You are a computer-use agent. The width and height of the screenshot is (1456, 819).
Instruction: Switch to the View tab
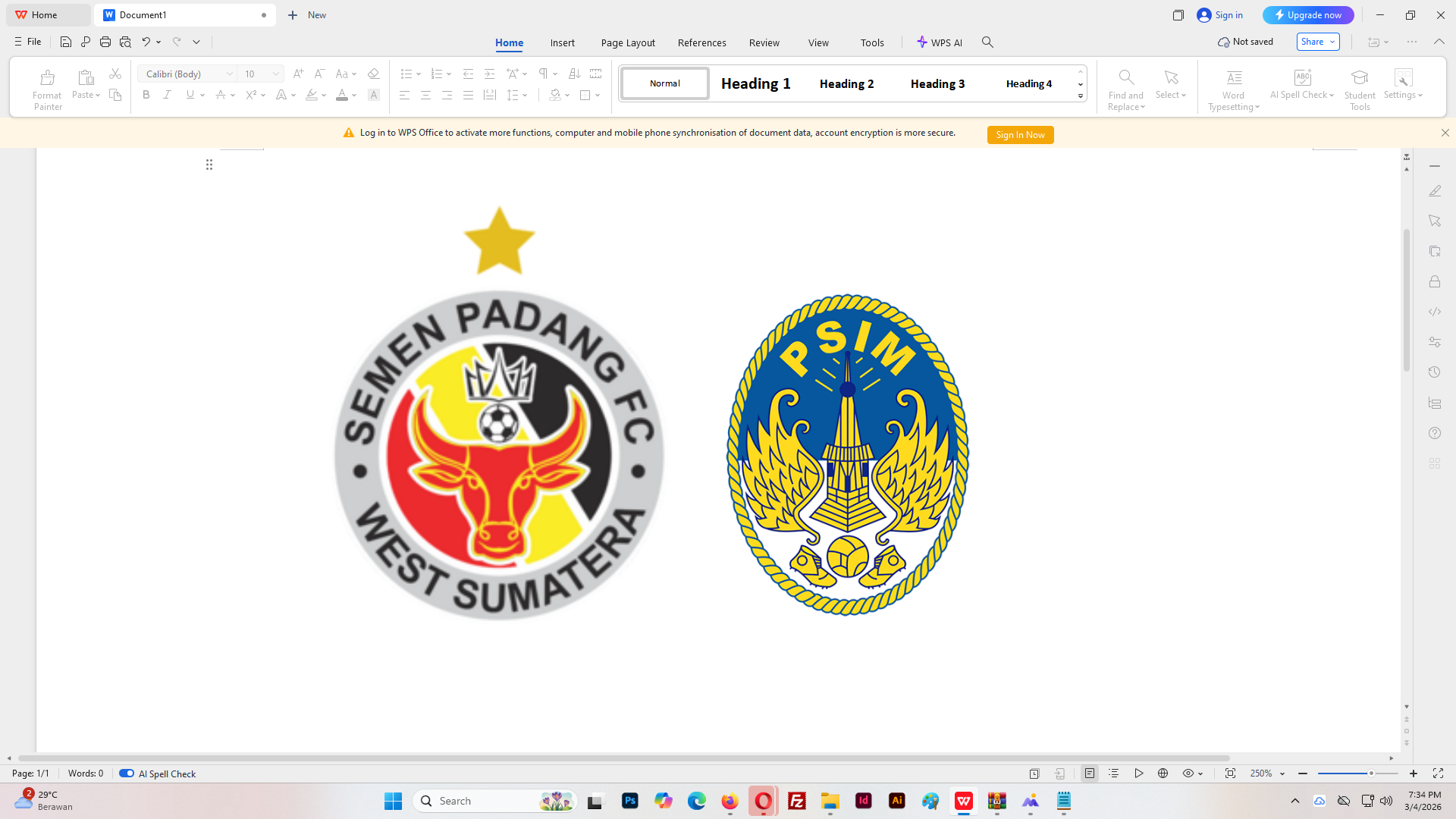coord(818,42)
